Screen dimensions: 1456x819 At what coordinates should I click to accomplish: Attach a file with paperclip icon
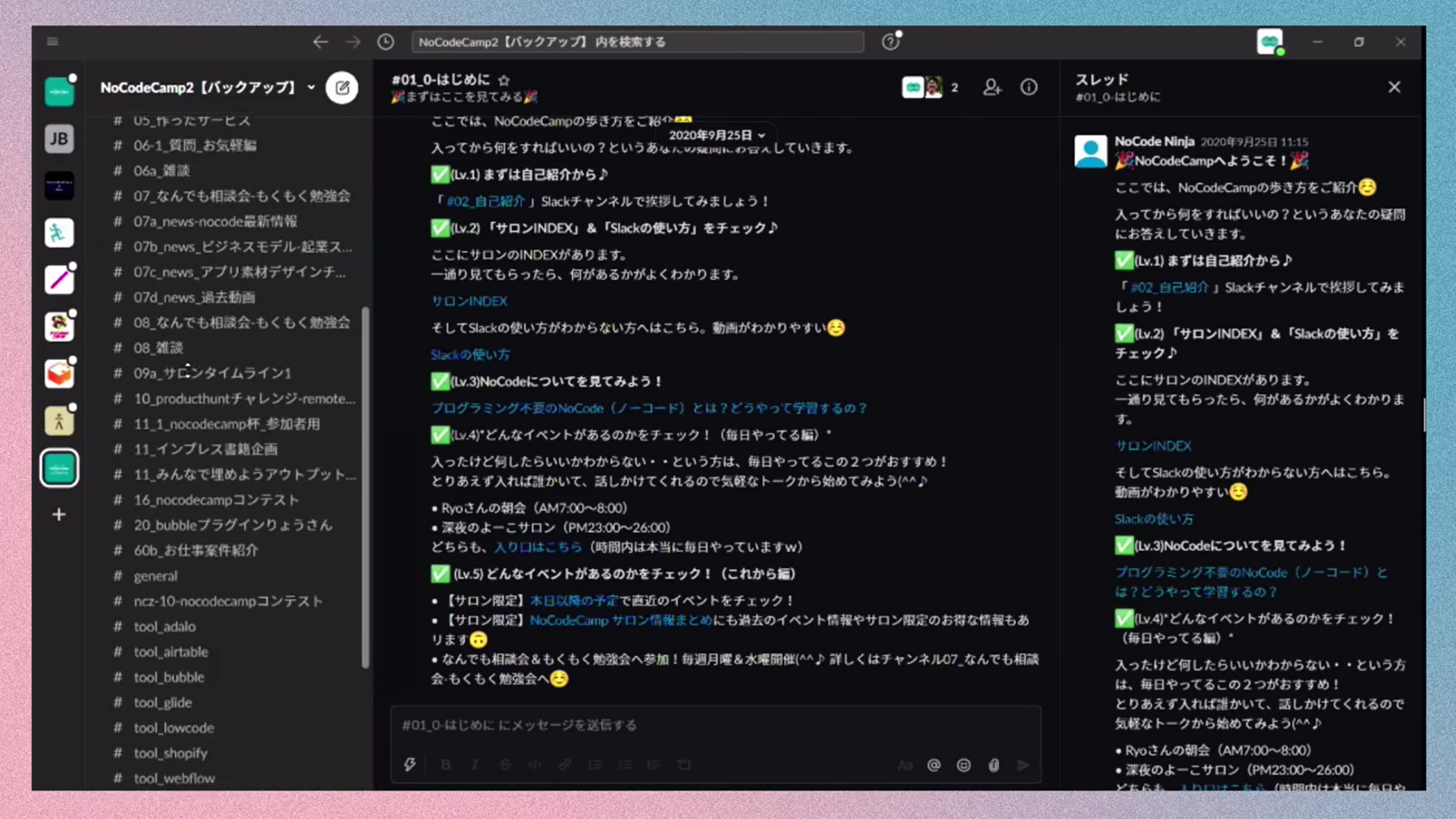(x=993, y=765)
